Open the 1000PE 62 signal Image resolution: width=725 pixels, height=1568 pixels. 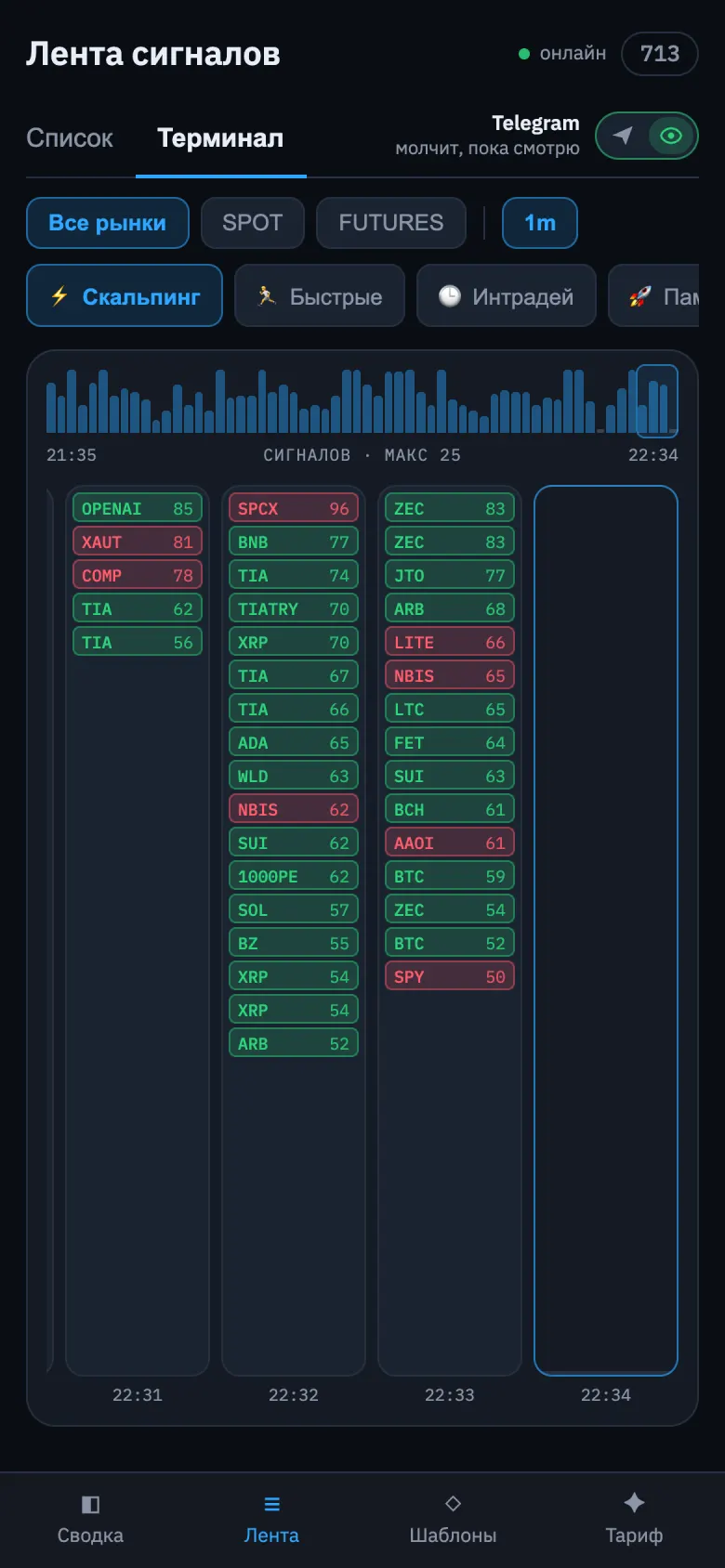[x=294, y=876]
